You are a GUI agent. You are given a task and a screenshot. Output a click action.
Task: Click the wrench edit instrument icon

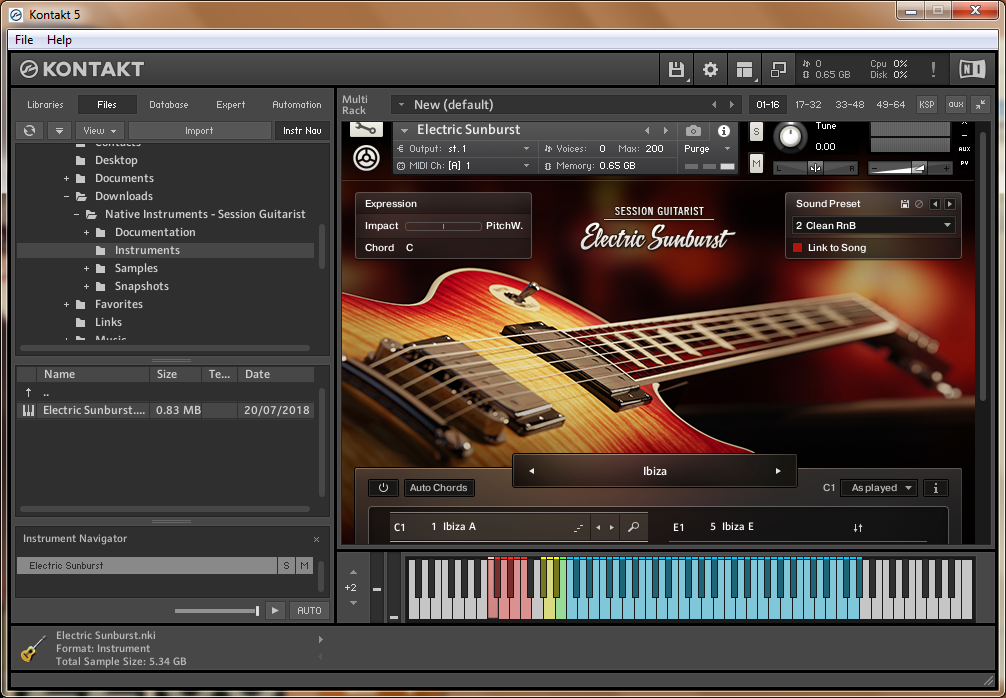(366, 129)
